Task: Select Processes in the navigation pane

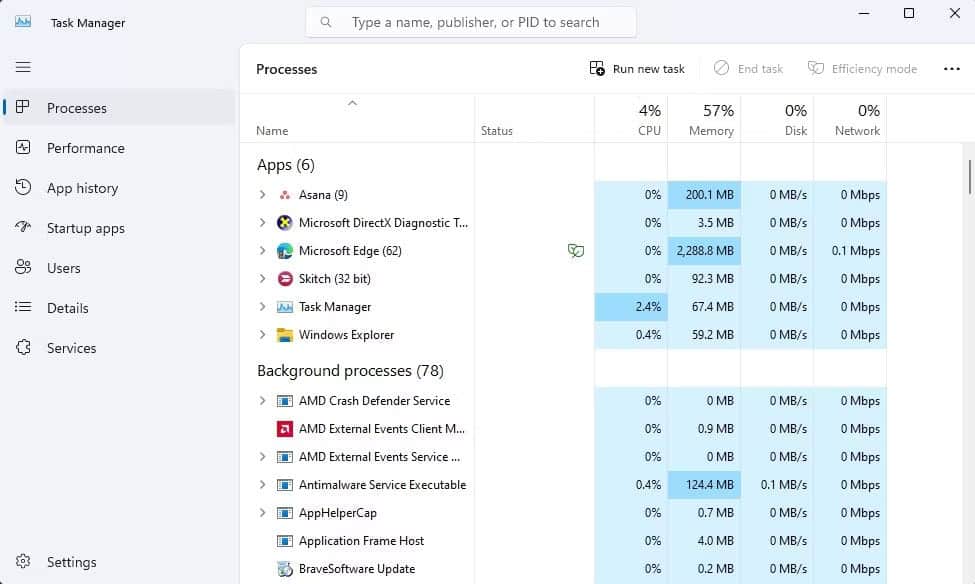Action: pos(77,108)
